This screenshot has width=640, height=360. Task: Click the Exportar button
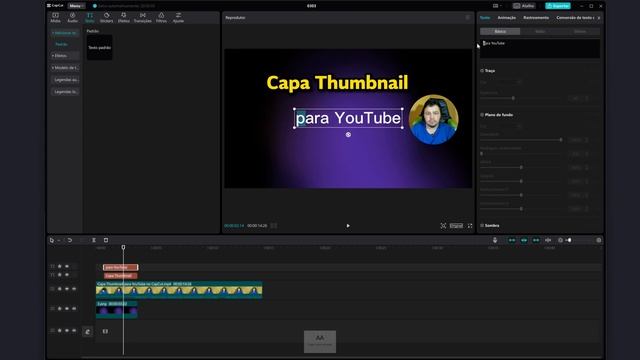[x=558, y=6]
